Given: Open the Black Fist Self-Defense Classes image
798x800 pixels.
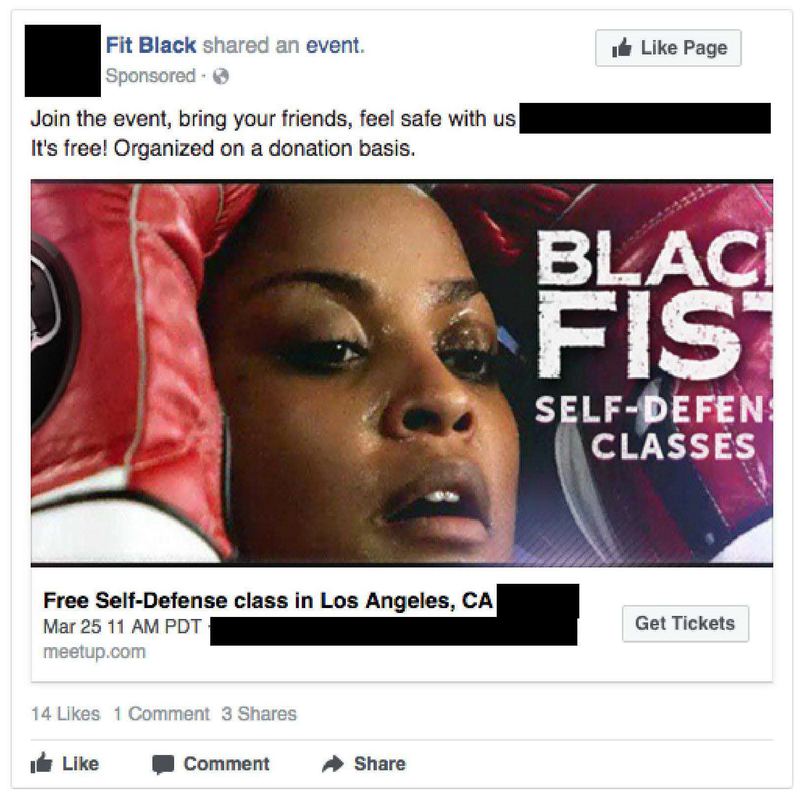Looking at the screenshot, I should point(402,373).
